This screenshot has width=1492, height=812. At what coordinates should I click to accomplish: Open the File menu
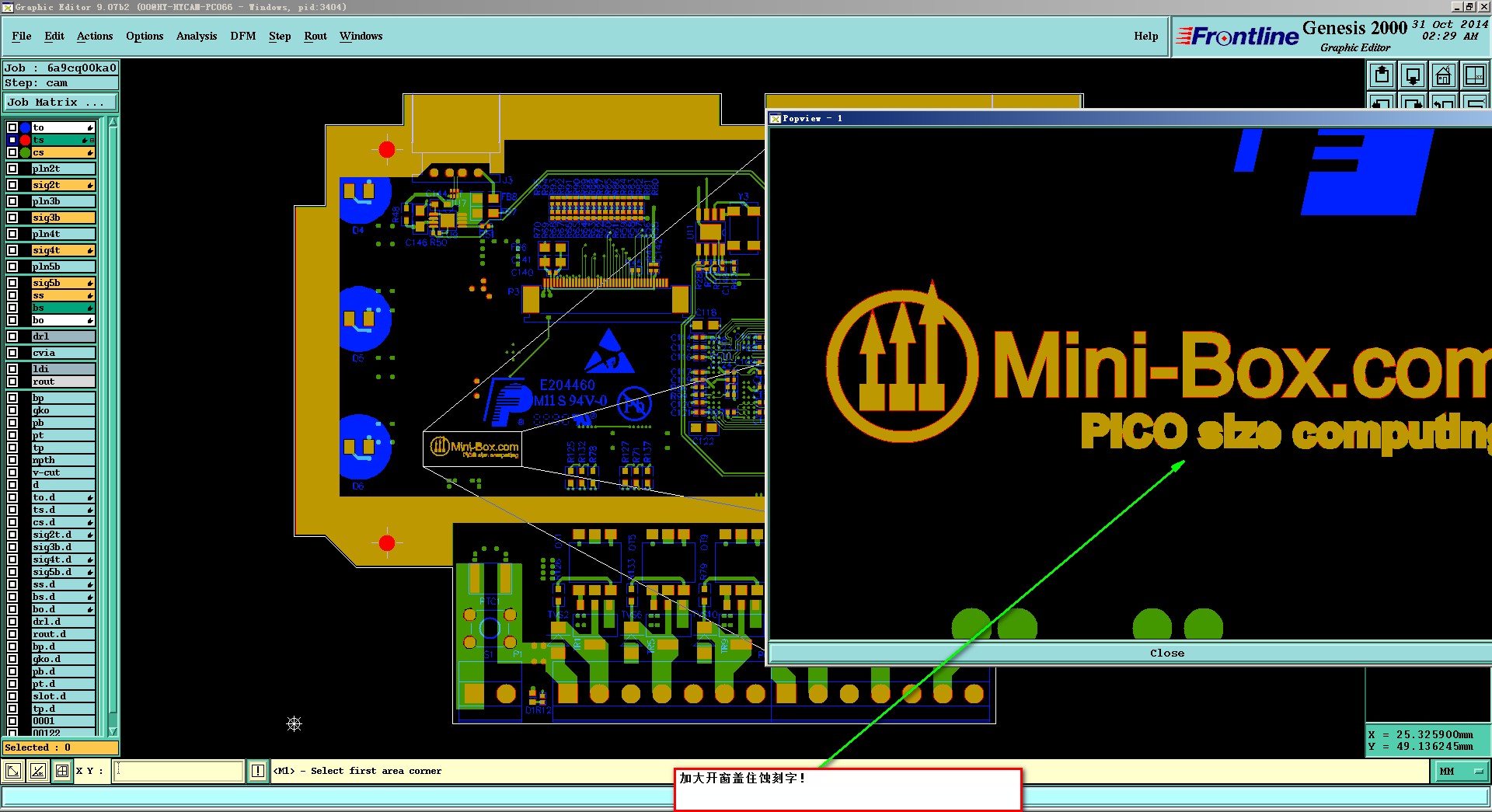click(22, 36)
